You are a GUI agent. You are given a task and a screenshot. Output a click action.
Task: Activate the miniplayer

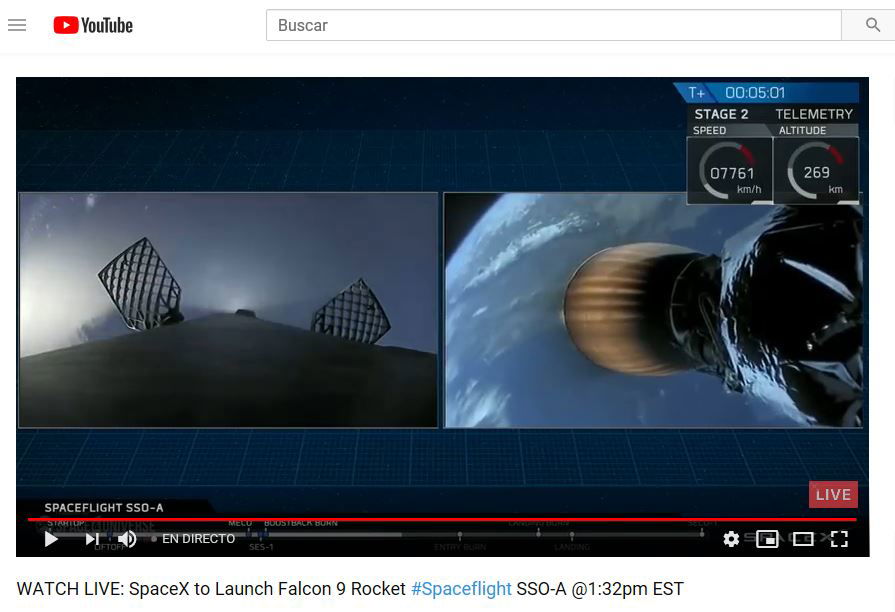point(767,539)
